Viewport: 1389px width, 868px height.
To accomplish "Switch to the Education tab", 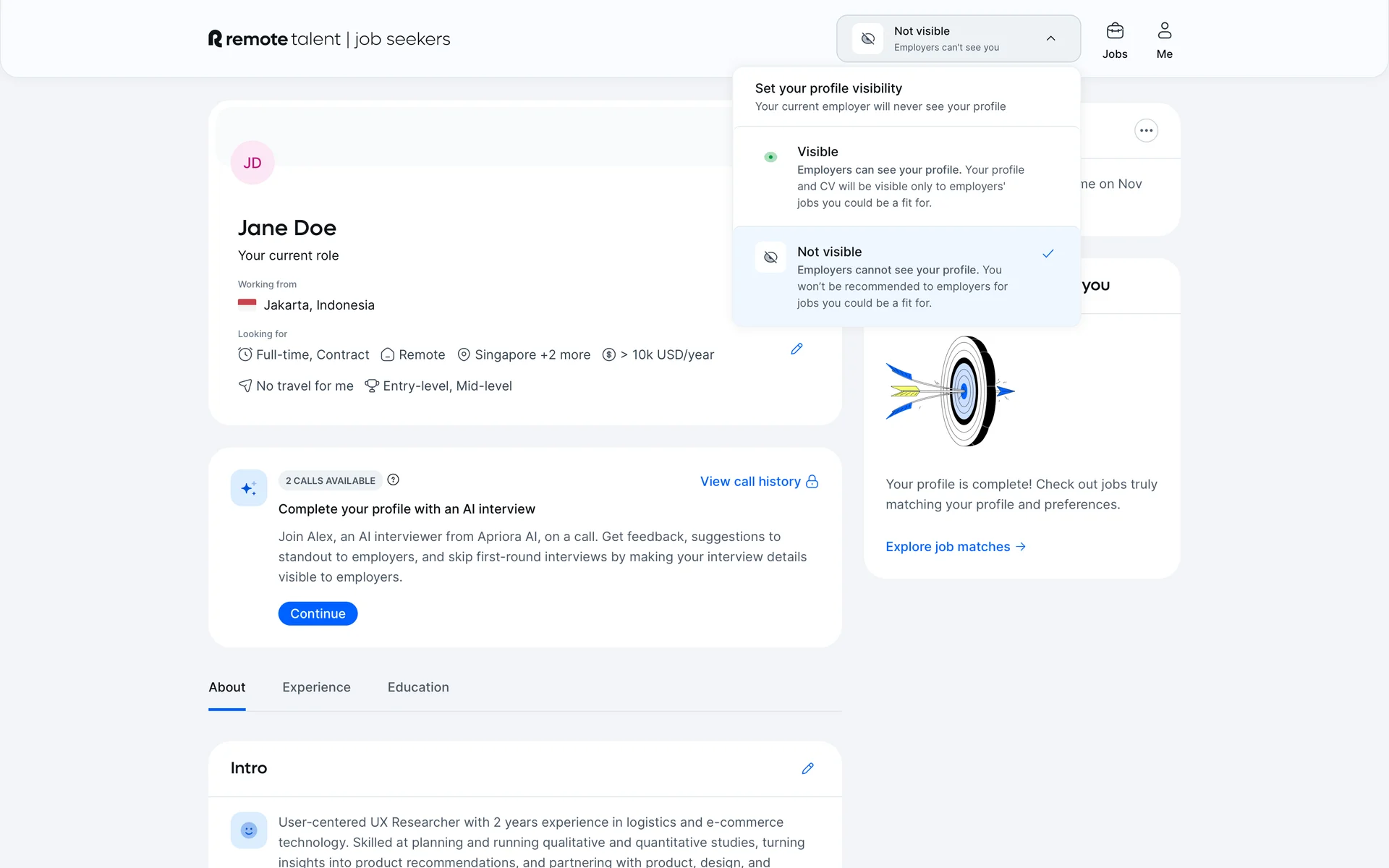I will click(417, 687).
